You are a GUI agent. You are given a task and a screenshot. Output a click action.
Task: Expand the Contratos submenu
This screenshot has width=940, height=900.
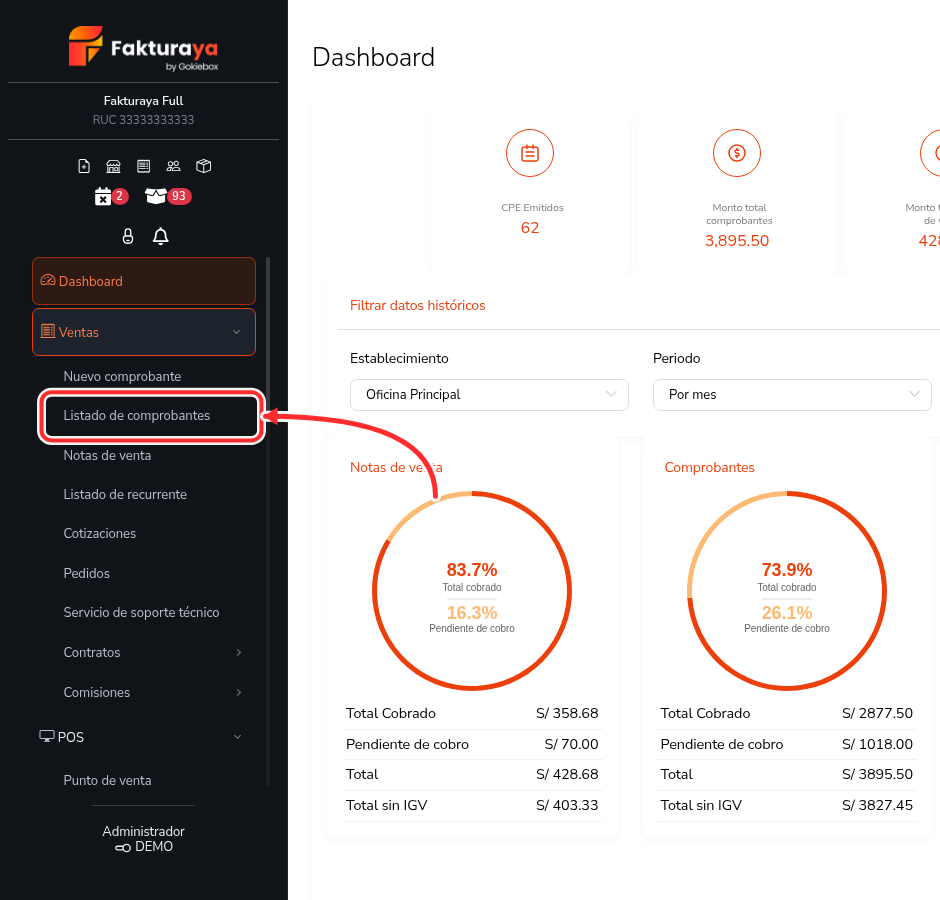pos(152,652)
